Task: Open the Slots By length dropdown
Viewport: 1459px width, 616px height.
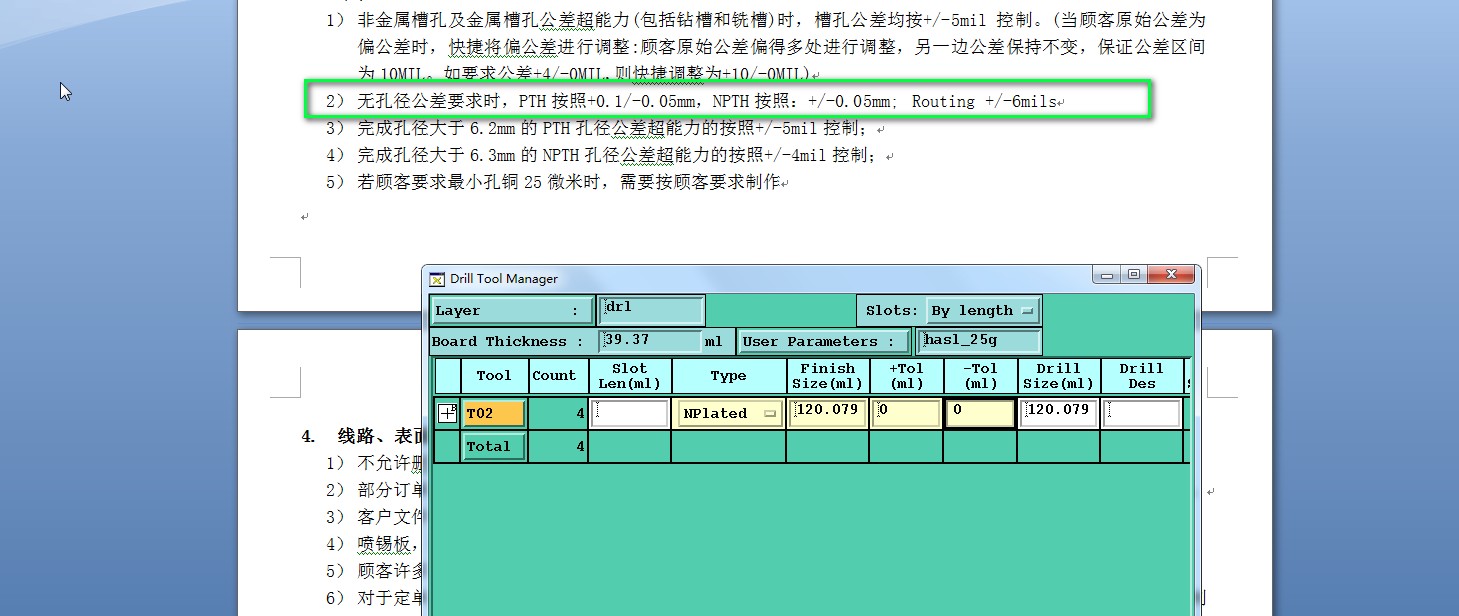Action: [x=983, y=311]
